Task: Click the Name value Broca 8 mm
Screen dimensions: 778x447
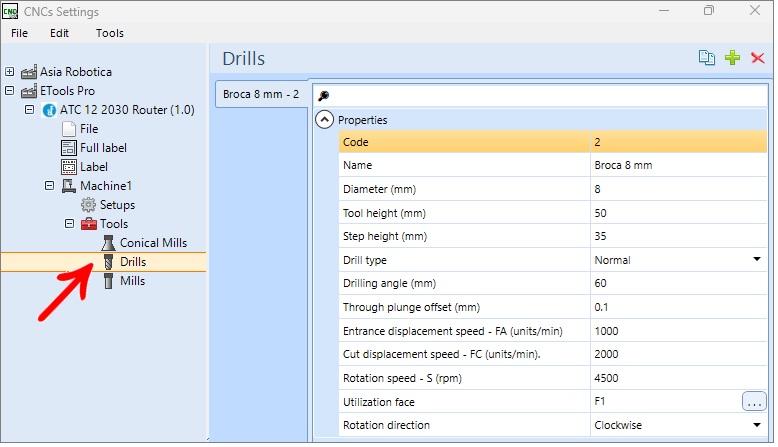Action: 678,165
